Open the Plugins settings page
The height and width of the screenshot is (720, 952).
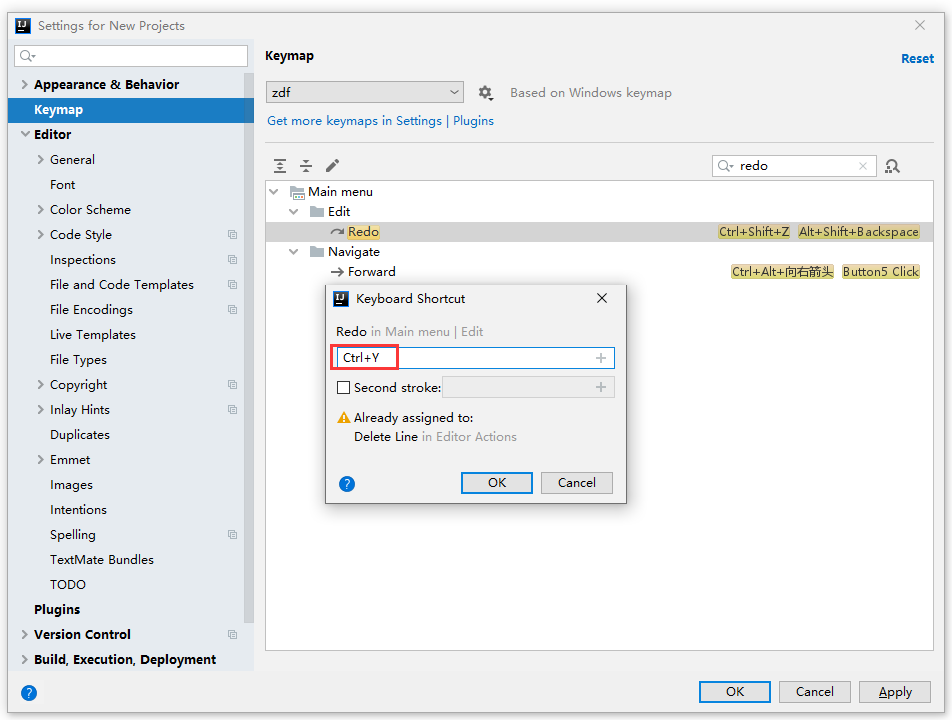coord(57,610)
